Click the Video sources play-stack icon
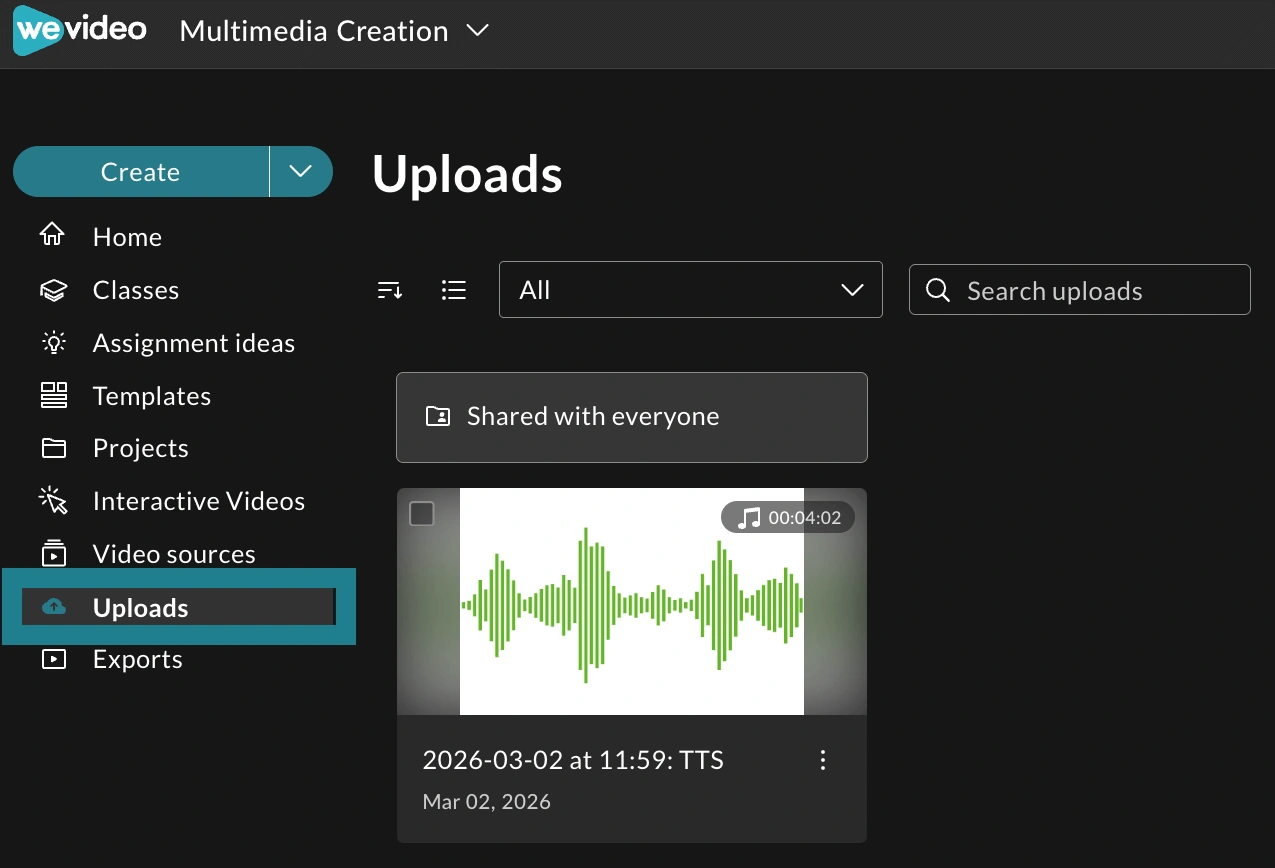 tap(53, 553)
